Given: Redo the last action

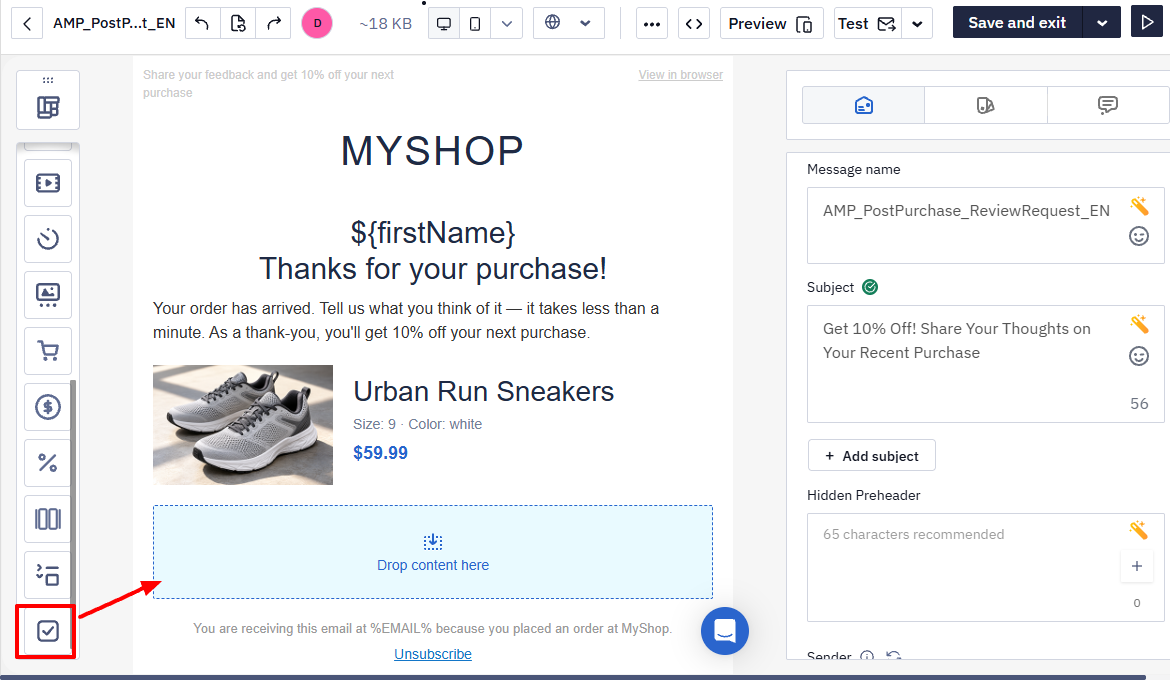Looking at the screenshot, I should point(273,23).
